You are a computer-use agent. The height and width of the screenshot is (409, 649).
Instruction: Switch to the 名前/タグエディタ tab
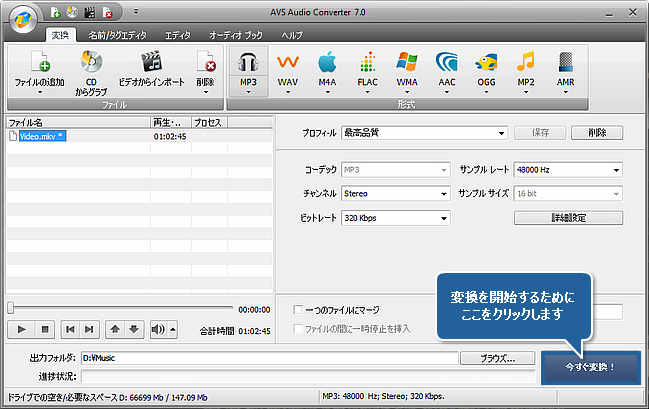(117, 36)
